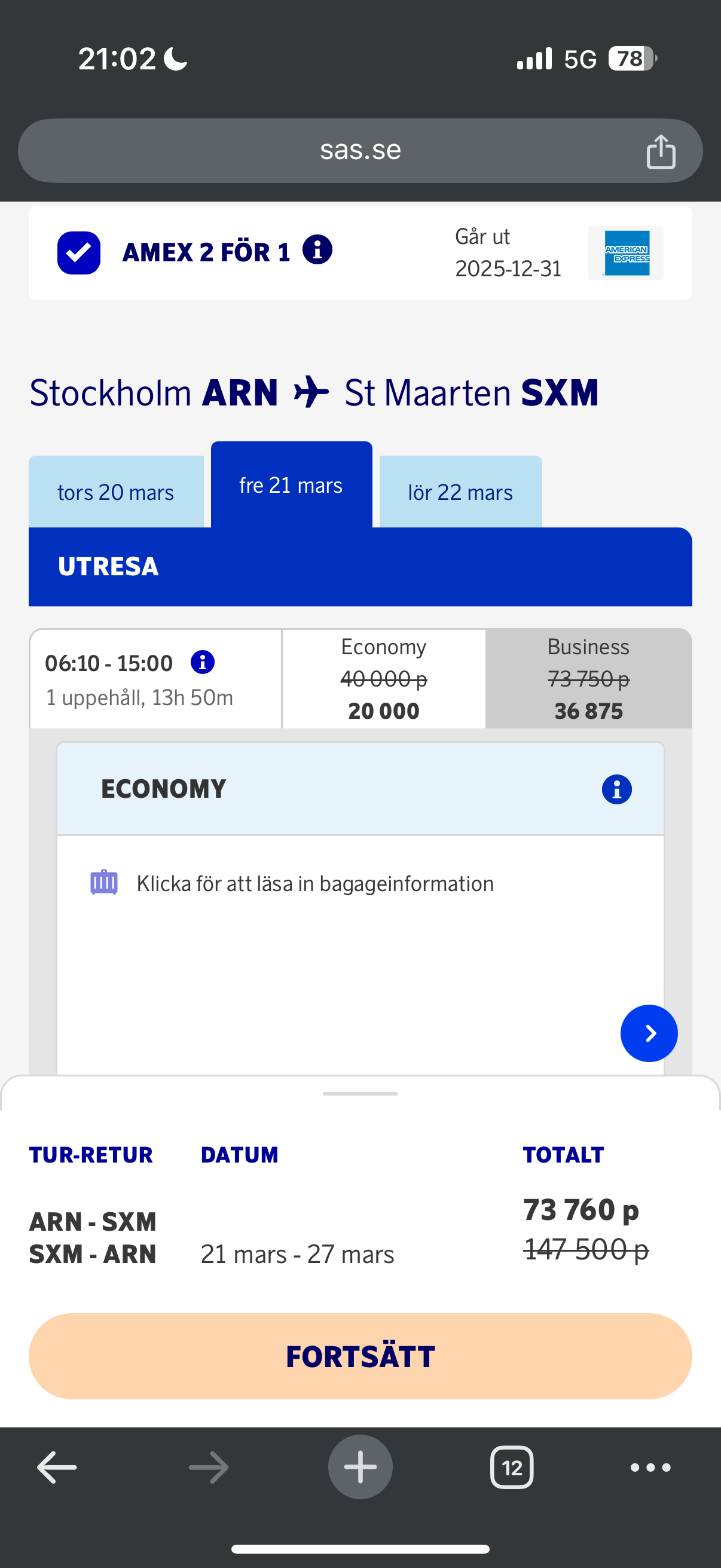
Task: Click the round blue next arrow
Action: [x=649, y=1033]
